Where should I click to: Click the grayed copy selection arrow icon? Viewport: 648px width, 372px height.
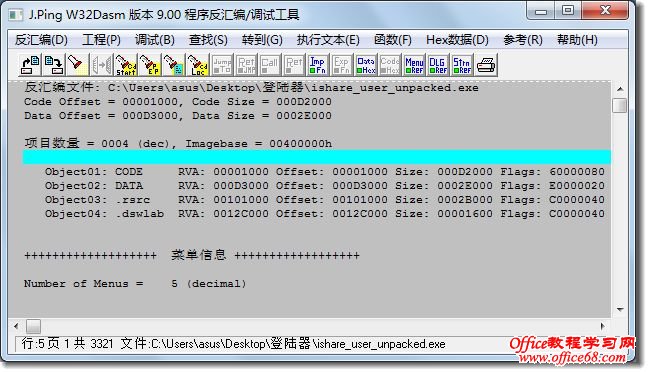pyautogui.click(x=102, y=65)
